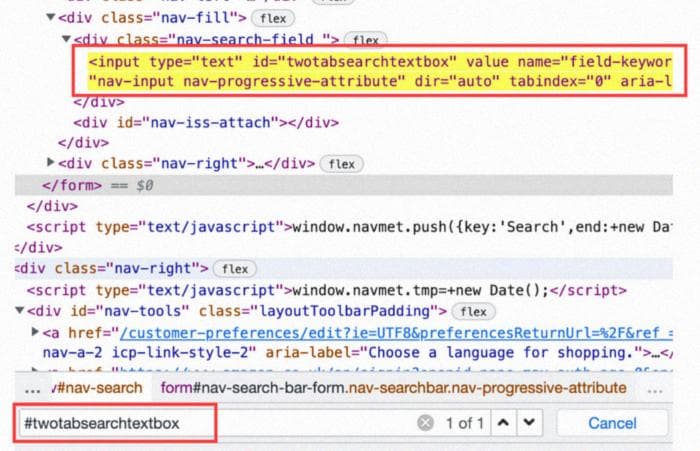Toggle flex badge beside nav-tools div

(473, 311)
